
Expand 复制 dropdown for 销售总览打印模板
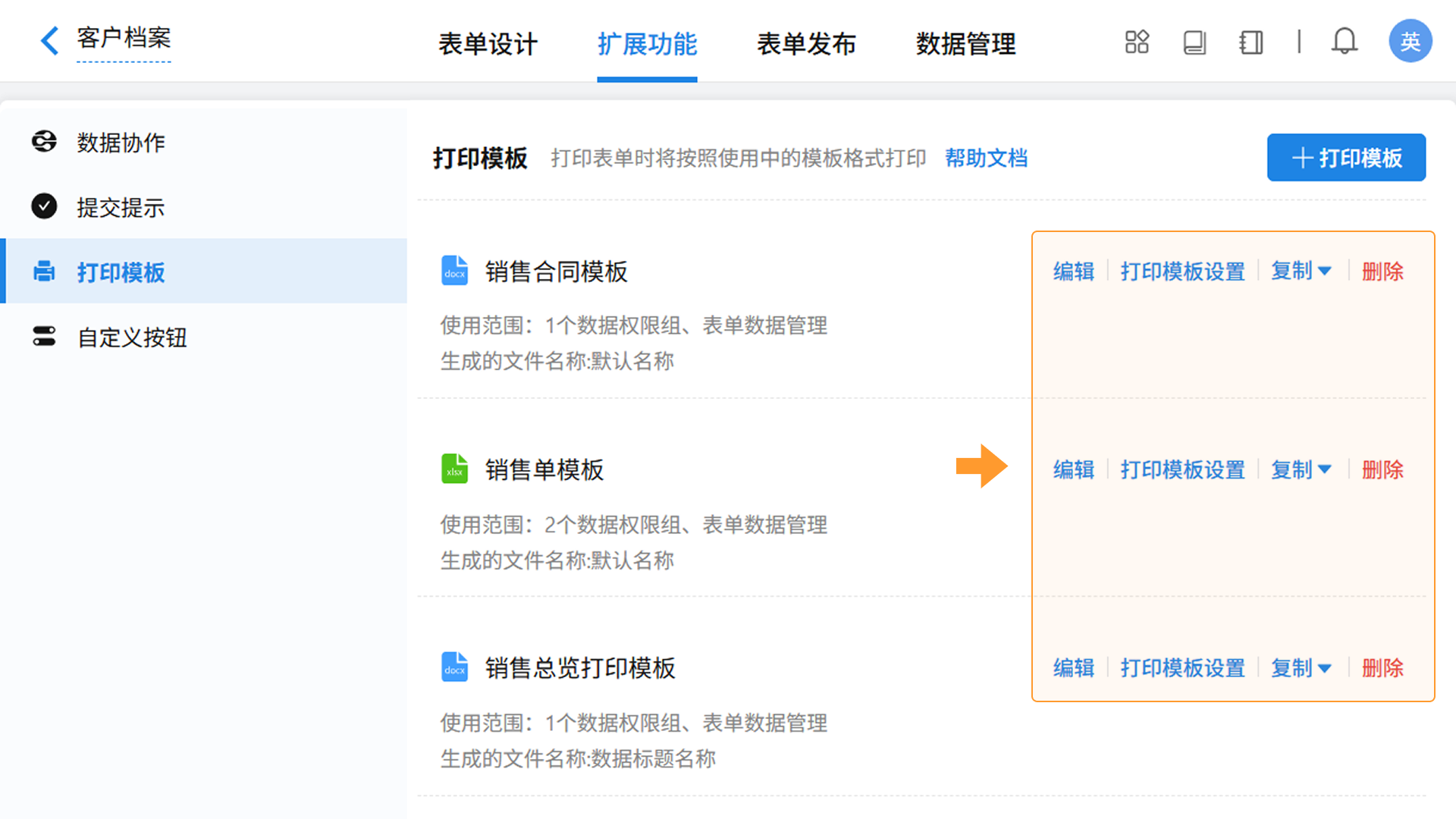tap(1301, 668)
